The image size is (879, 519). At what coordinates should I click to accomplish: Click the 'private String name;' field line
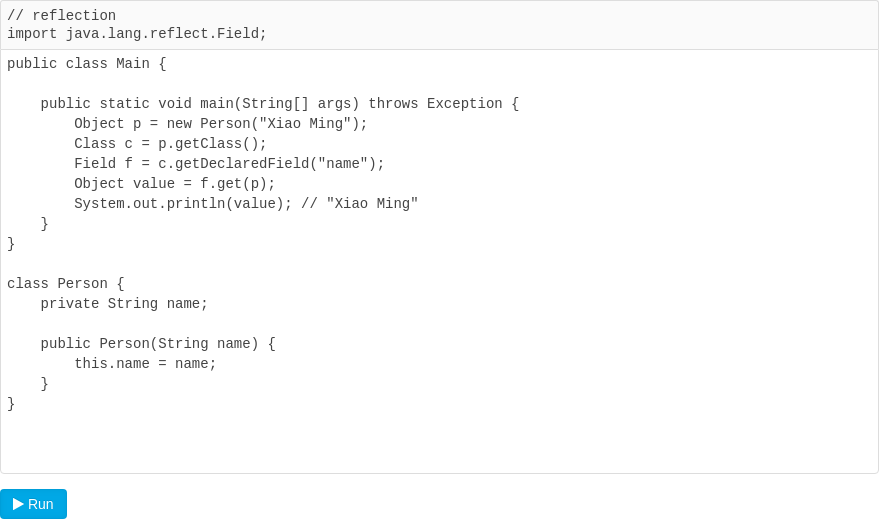pyautogui.click(x=124, y=304)
